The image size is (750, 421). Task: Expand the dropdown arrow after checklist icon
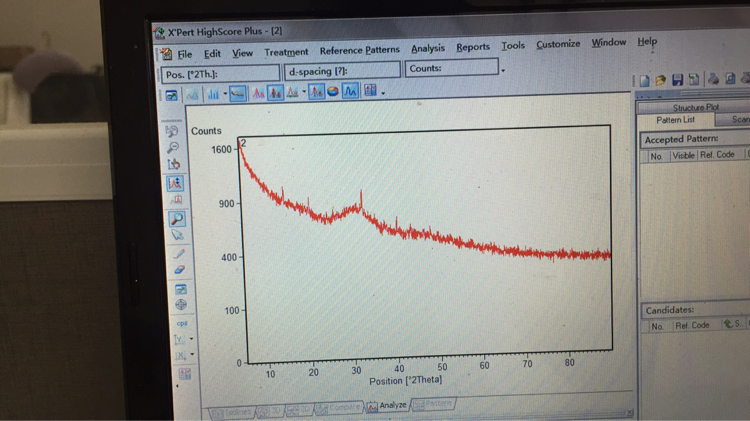click(x=383, y=92)
